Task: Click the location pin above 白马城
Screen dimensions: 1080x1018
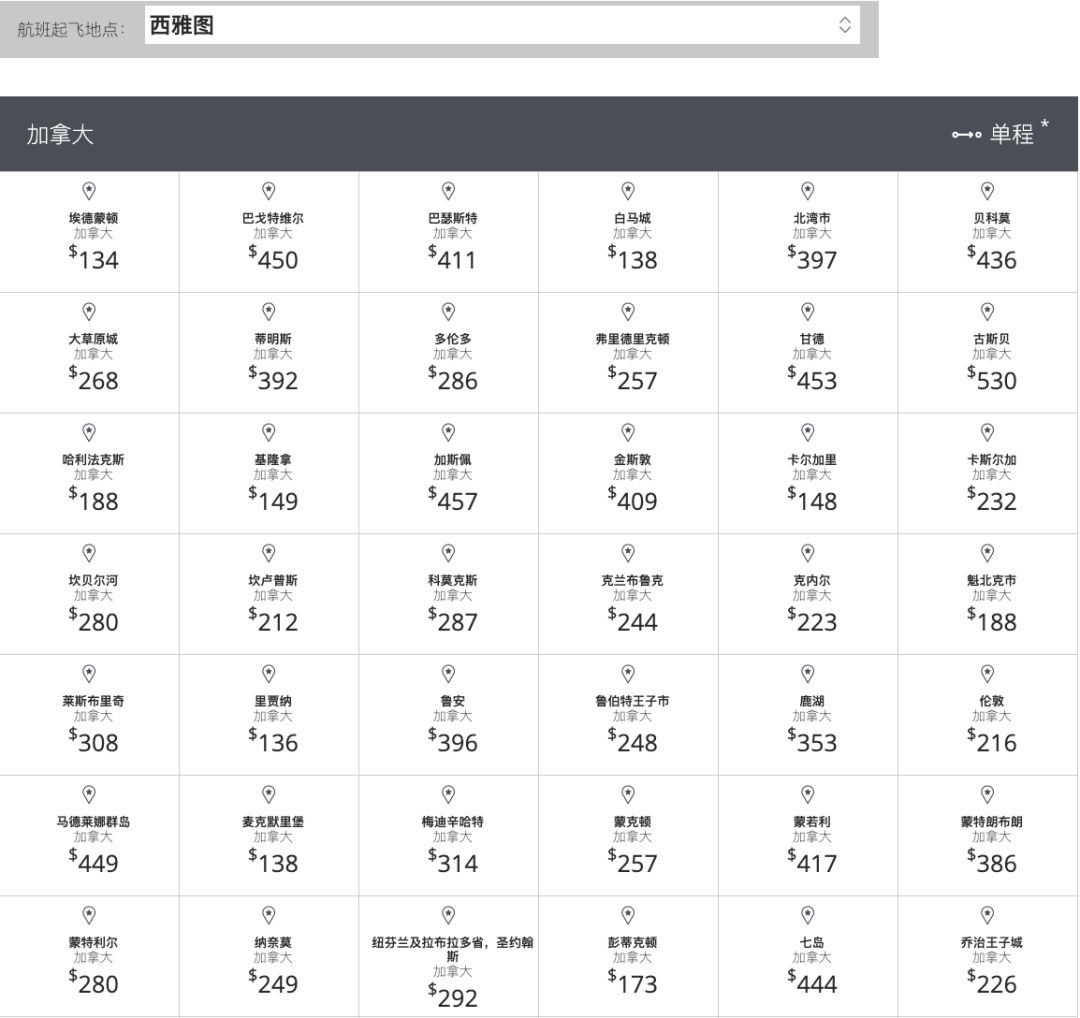Action: [x=628, y=191]
